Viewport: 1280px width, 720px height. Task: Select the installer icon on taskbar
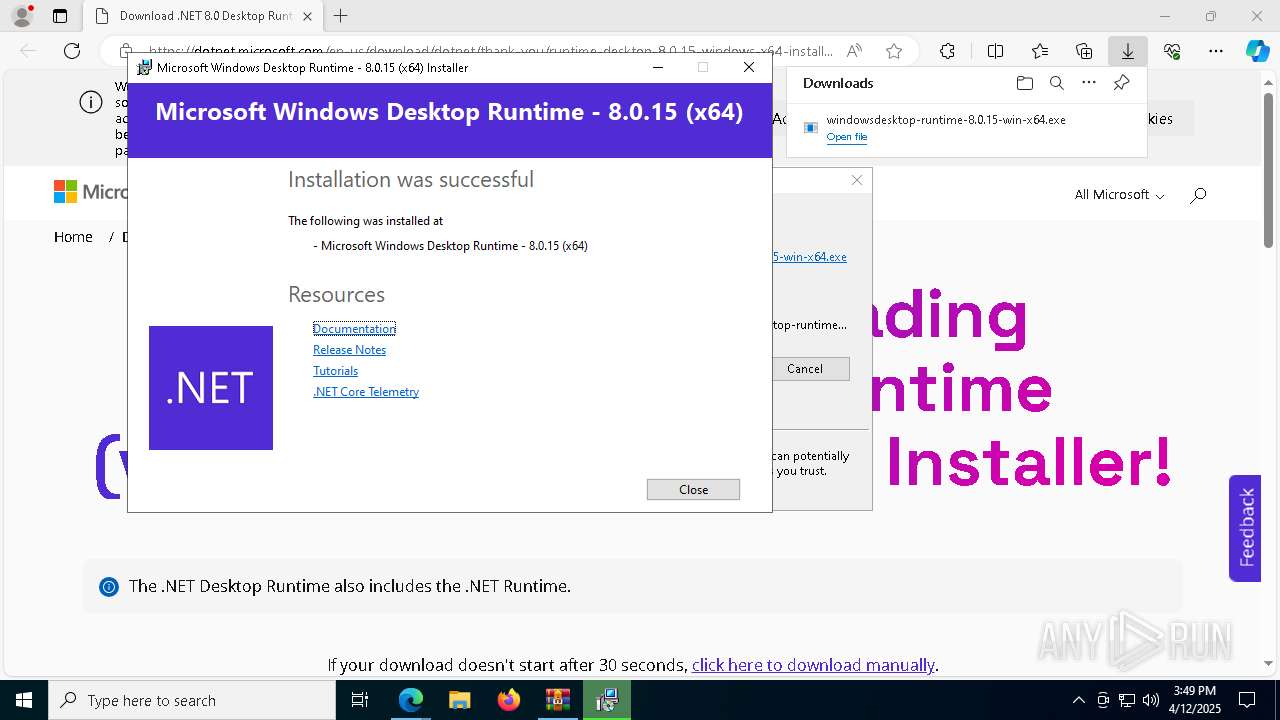pos(606,700)
